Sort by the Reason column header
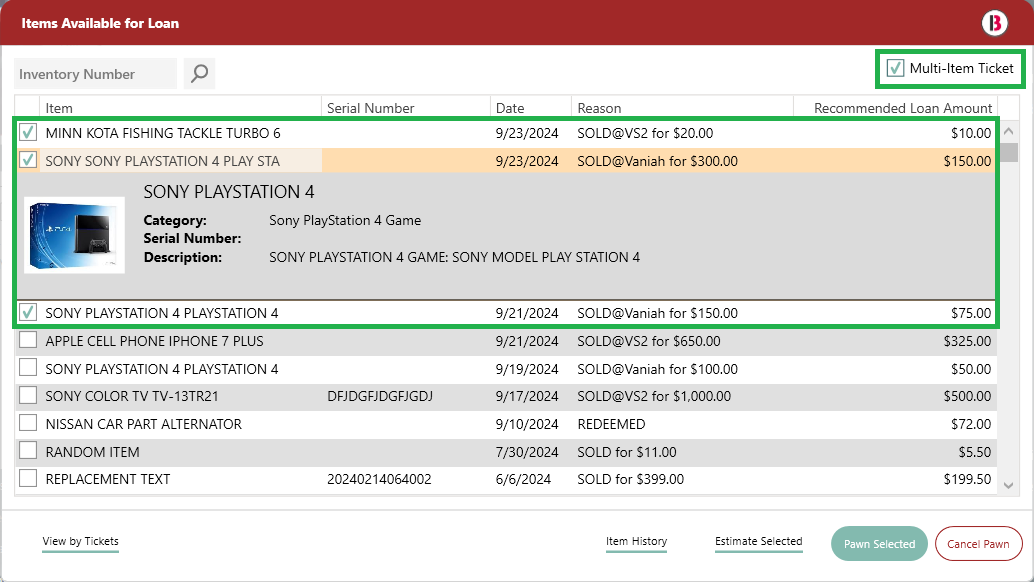Viewport: 1034px width, 582px height. tap(683, 107)
